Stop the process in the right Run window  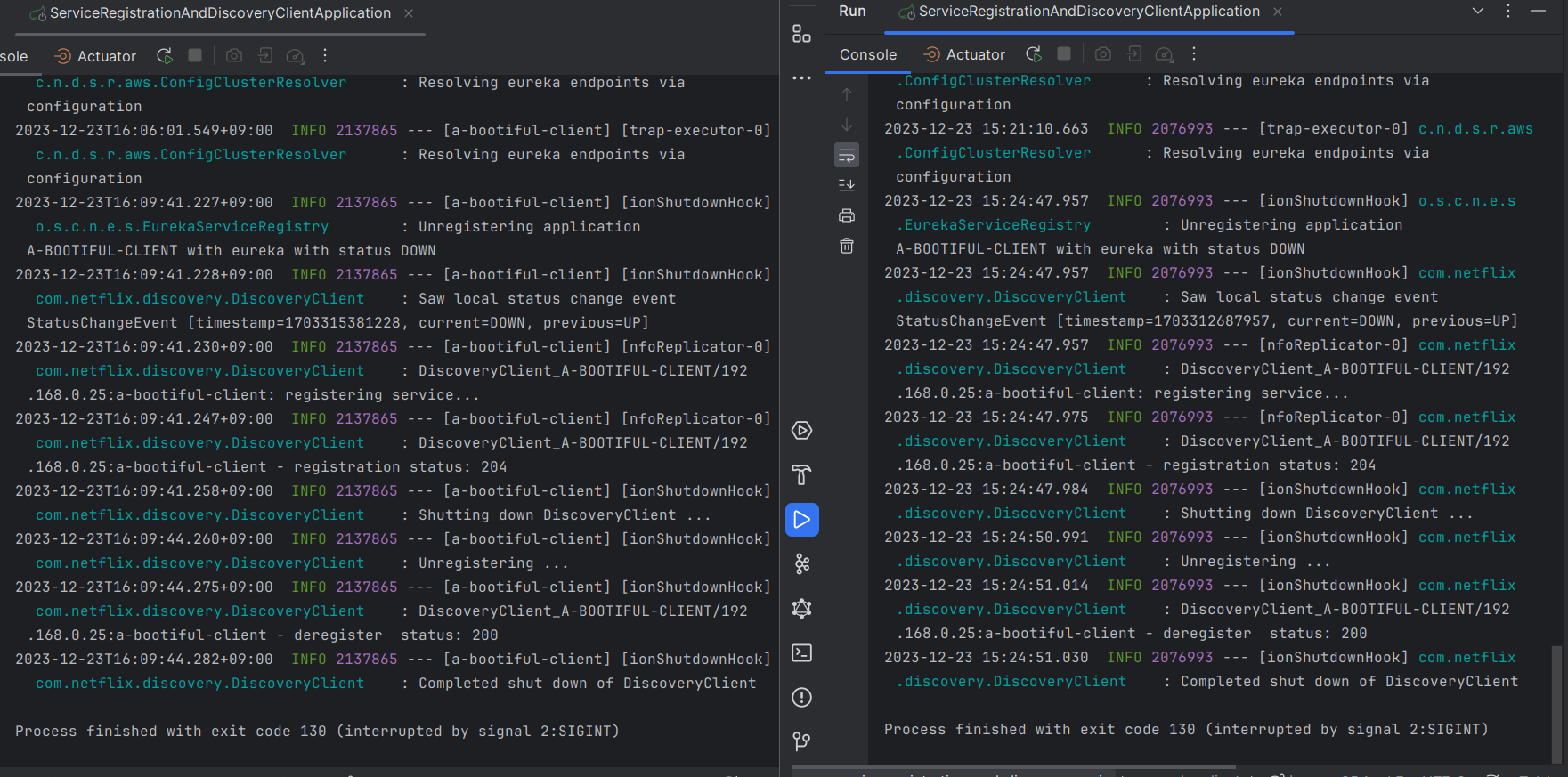tap(1064, 53)
